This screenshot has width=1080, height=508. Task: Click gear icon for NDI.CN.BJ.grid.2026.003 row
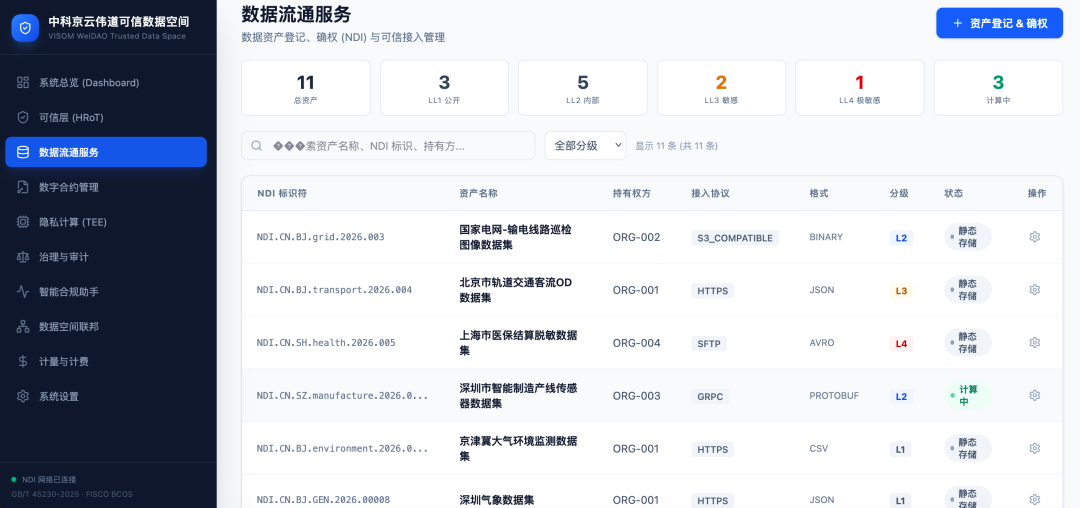click(x=1034, y=237)
